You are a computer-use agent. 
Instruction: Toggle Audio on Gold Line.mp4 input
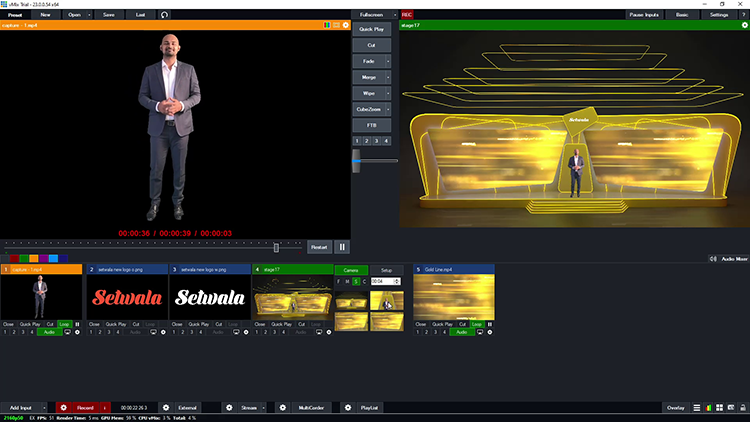[460, 332]
